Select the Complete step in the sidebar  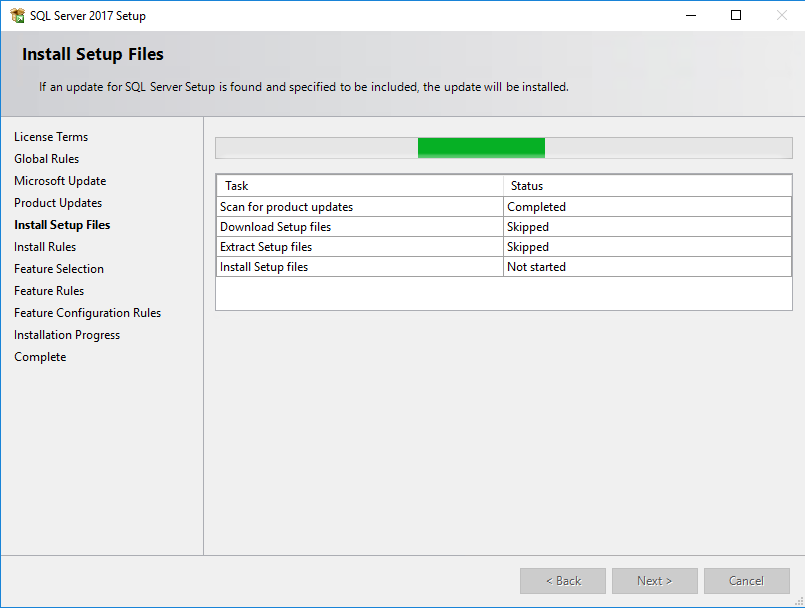(40, 357)
